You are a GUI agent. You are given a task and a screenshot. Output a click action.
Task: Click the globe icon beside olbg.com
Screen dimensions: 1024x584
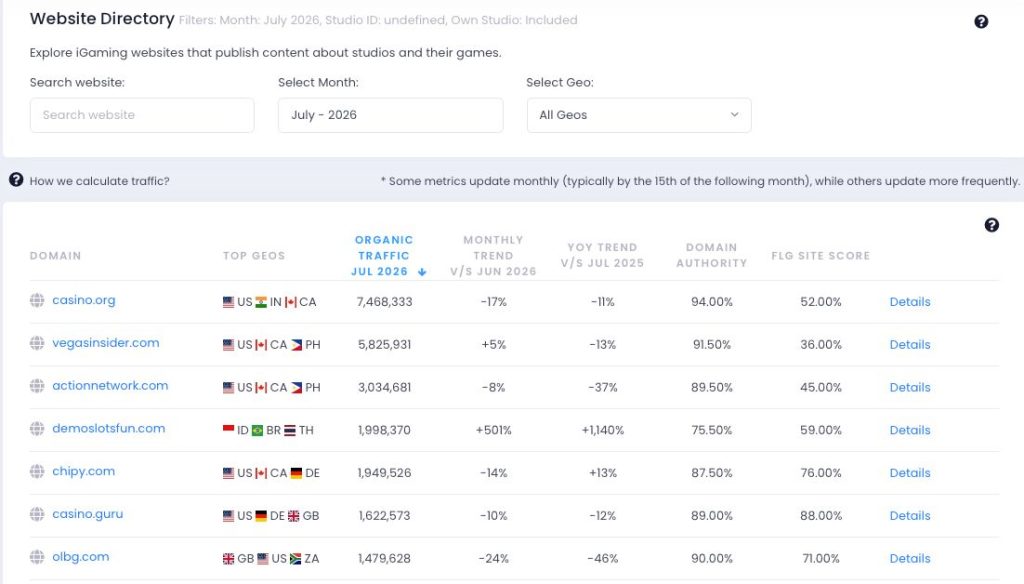click(x=37, y=557)
